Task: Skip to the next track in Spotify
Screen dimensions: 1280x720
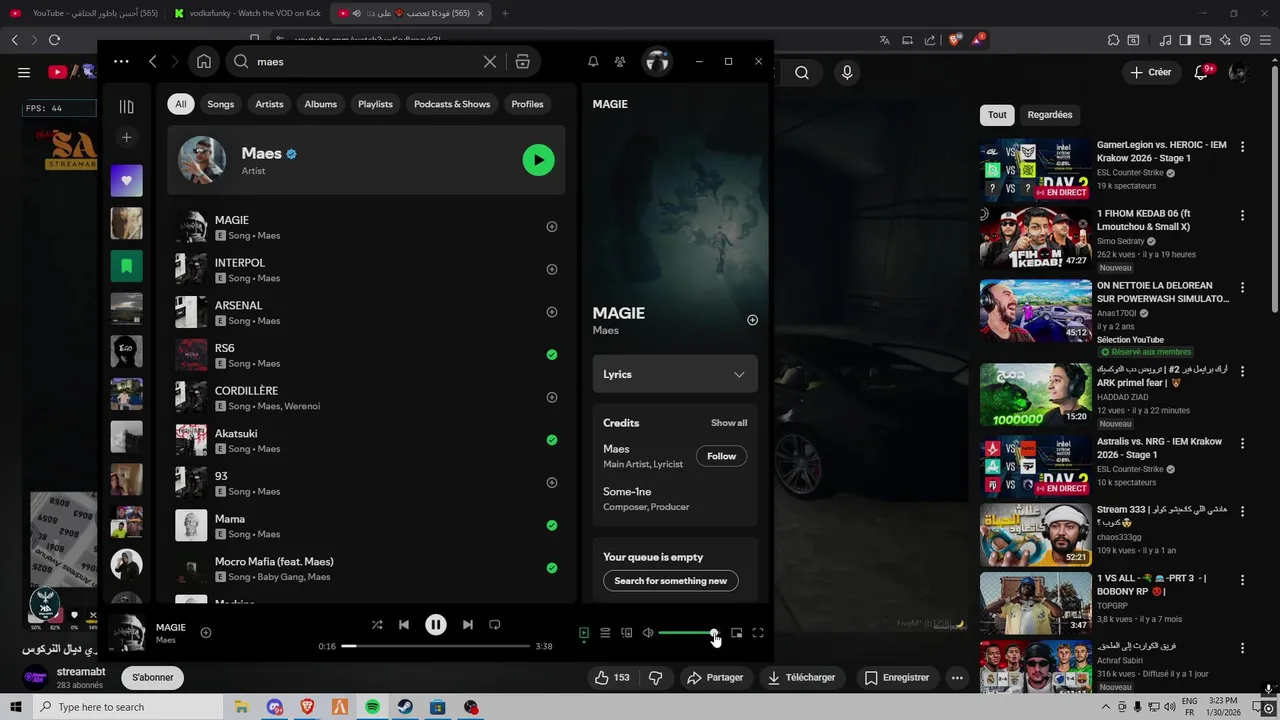Action: (468, 624)
